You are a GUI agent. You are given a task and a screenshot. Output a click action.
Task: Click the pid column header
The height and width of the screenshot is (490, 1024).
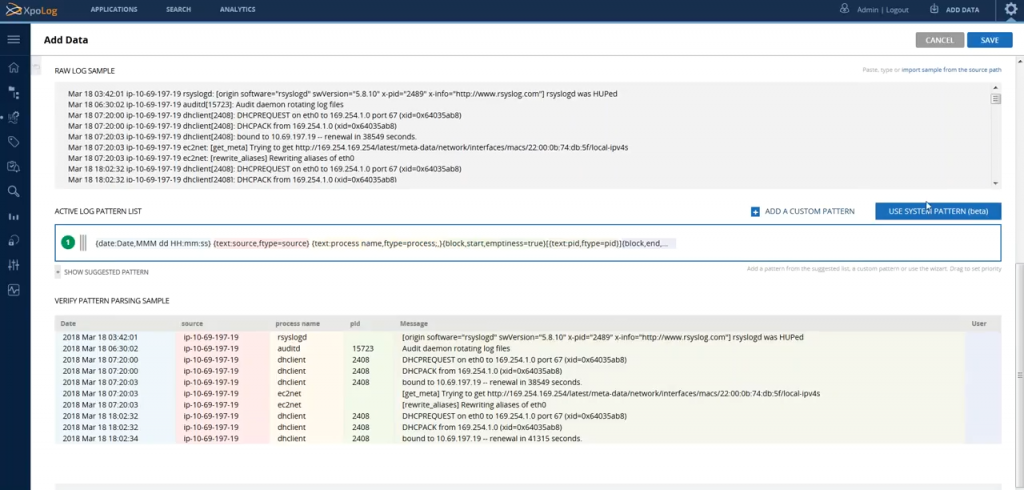click(x=355, y=323)
